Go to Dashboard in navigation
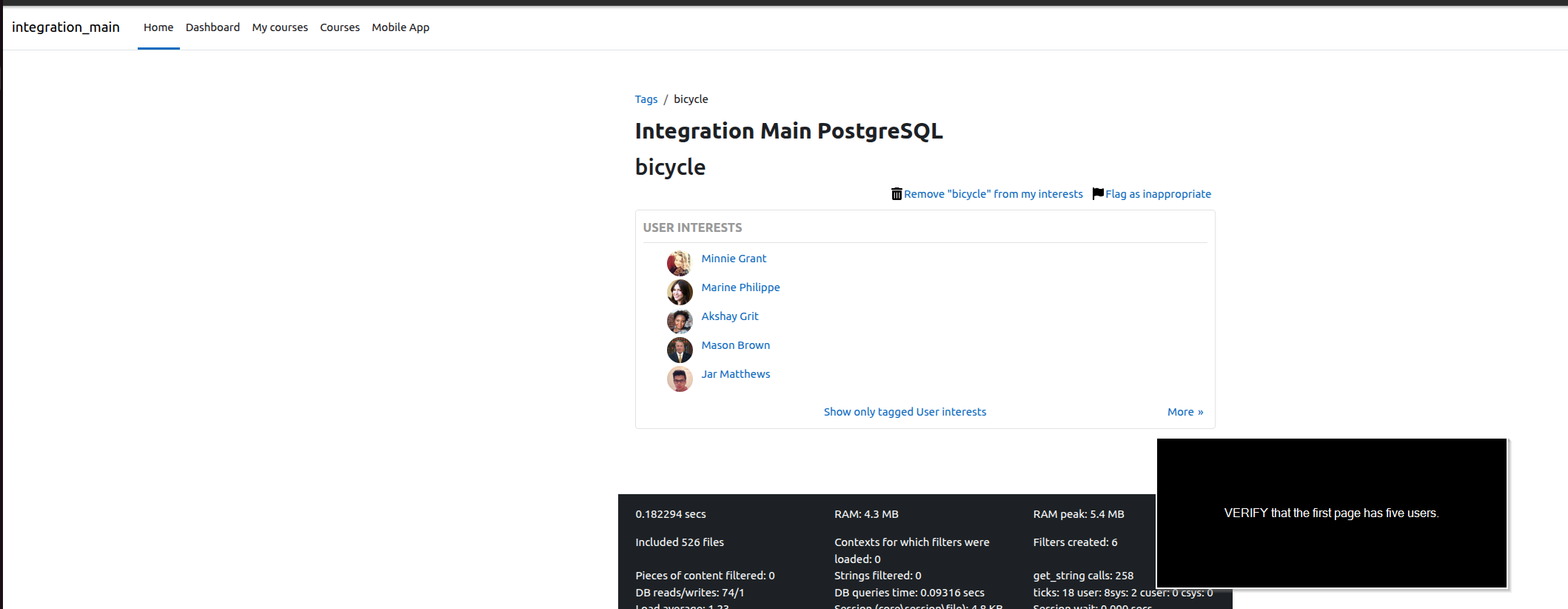 [x=212, y=27]
